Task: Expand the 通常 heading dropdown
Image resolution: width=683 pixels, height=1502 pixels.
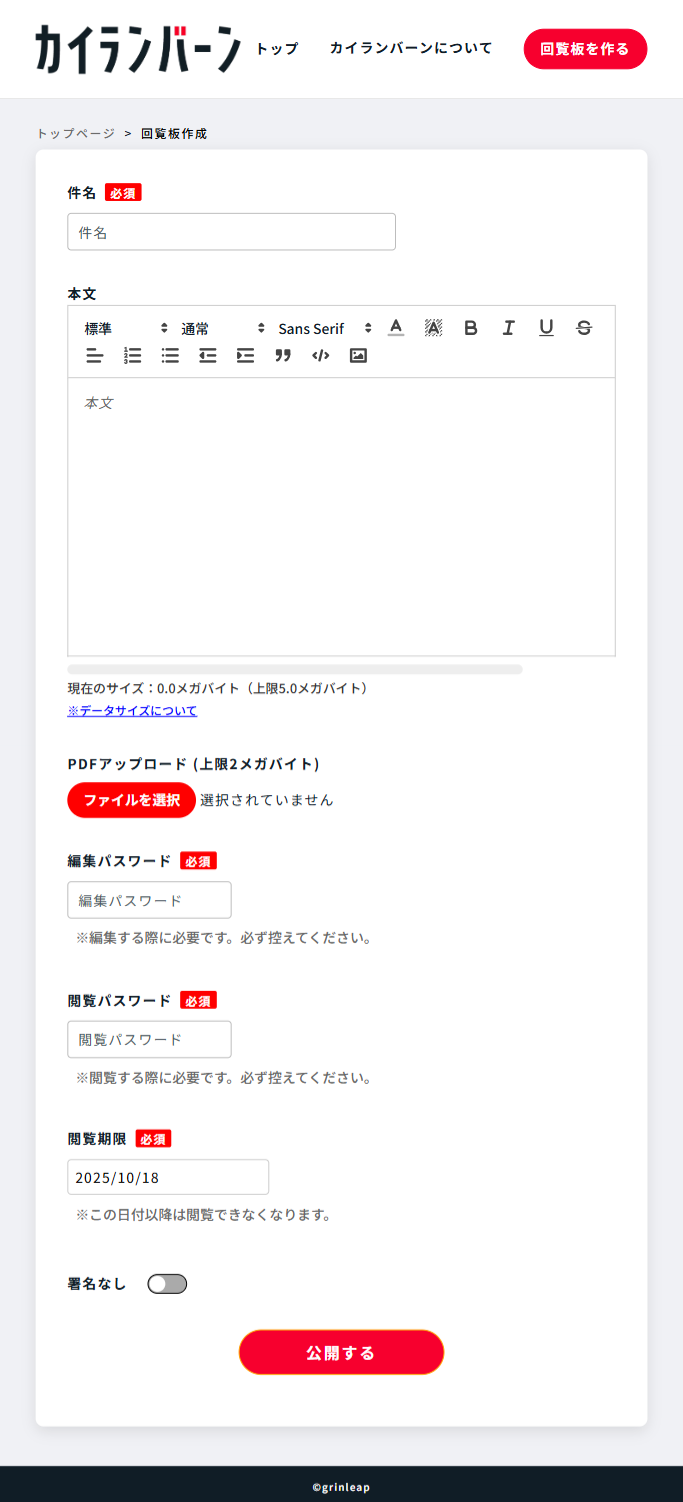Action: click(222, 328)
